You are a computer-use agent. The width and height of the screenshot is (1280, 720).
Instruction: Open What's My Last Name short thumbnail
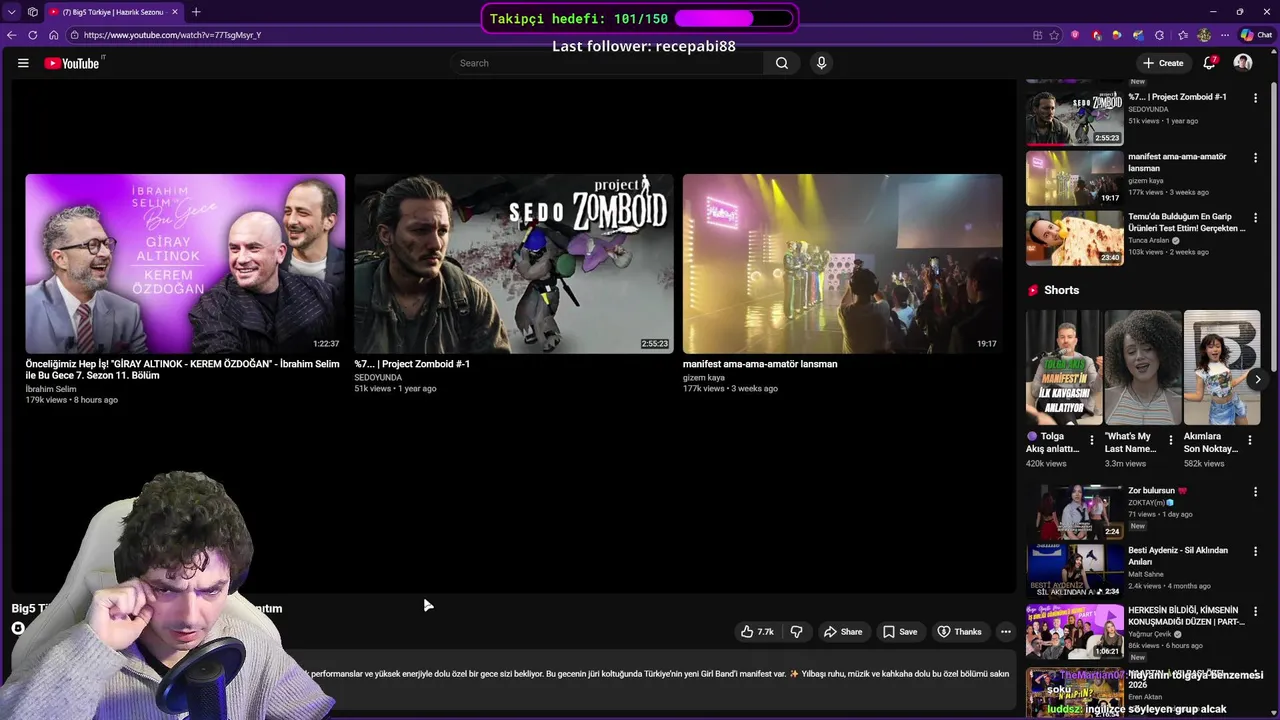pyautogui.click(x=1143, y=368)
